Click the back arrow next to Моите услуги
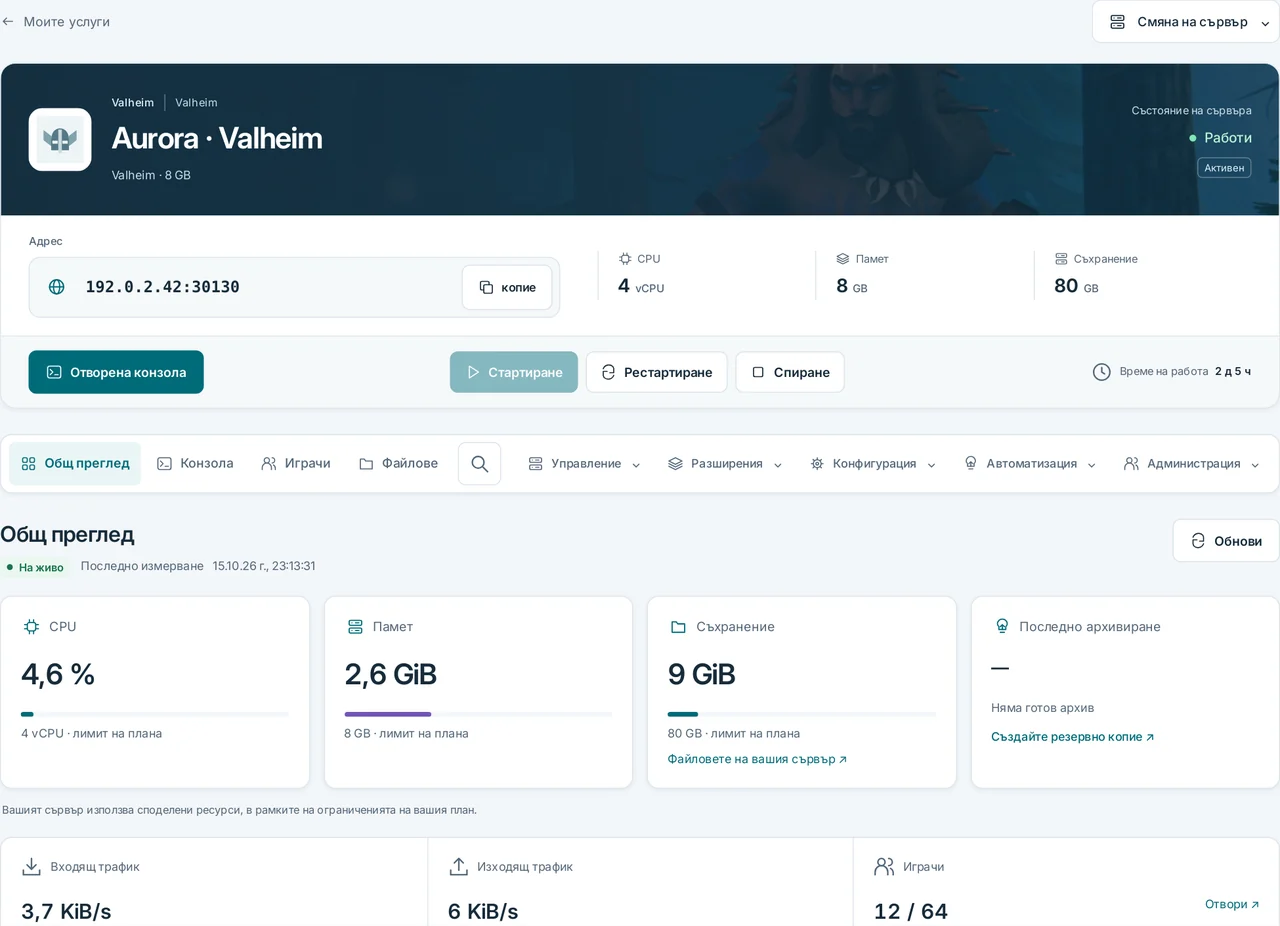The image size is (1280, 926). pyautogui.click(x=8, y=21)
